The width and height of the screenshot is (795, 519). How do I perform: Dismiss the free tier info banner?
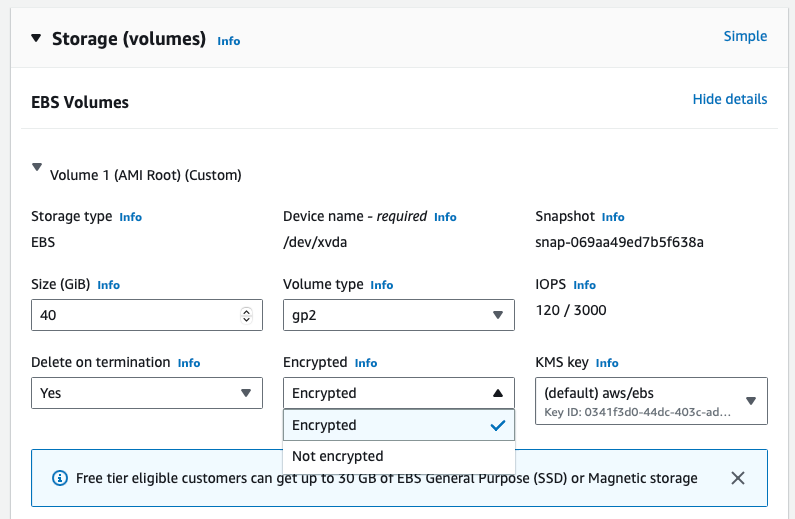(738, 478)
